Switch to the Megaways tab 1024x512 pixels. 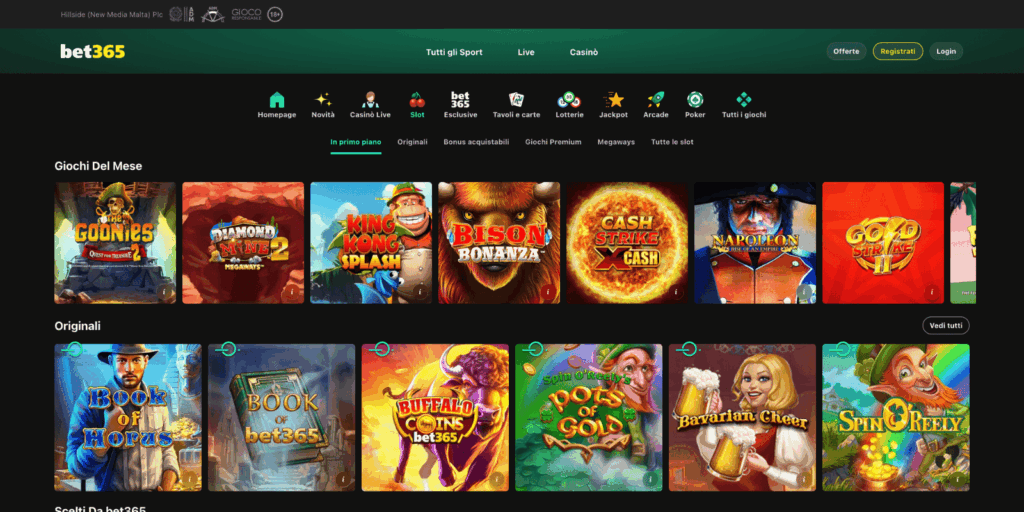616,142
